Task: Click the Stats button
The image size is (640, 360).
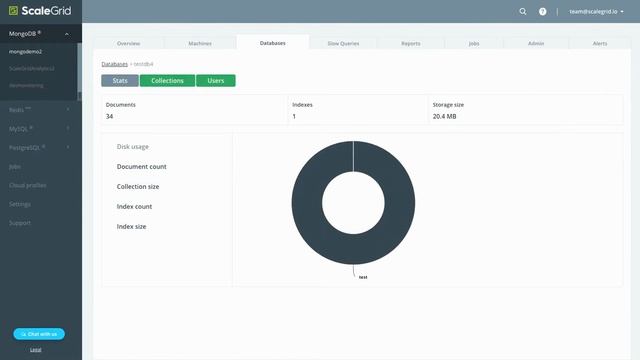Action: (120, 80)
